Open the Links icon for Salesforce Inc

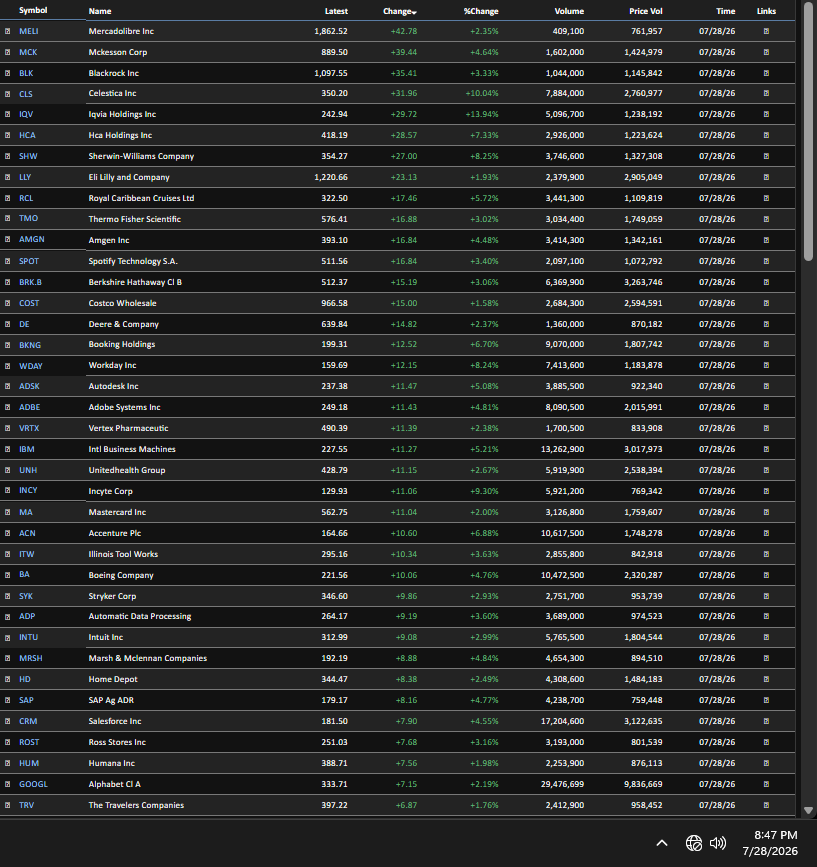[766, 722]
